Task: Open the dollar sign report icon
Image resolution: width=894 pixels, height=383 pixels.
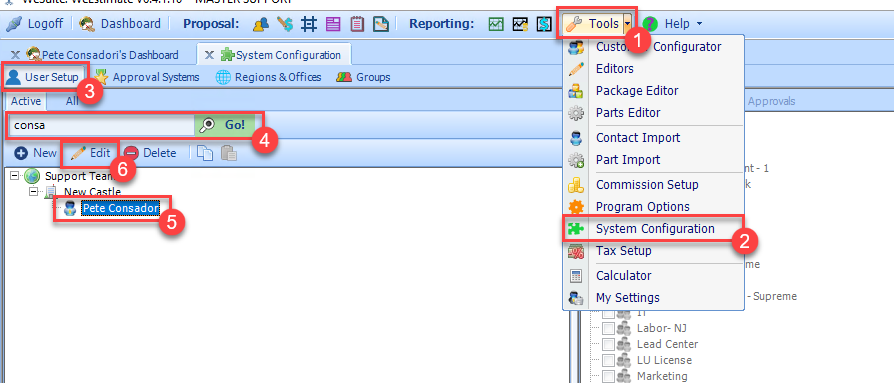Action: (x=544, y=24)
